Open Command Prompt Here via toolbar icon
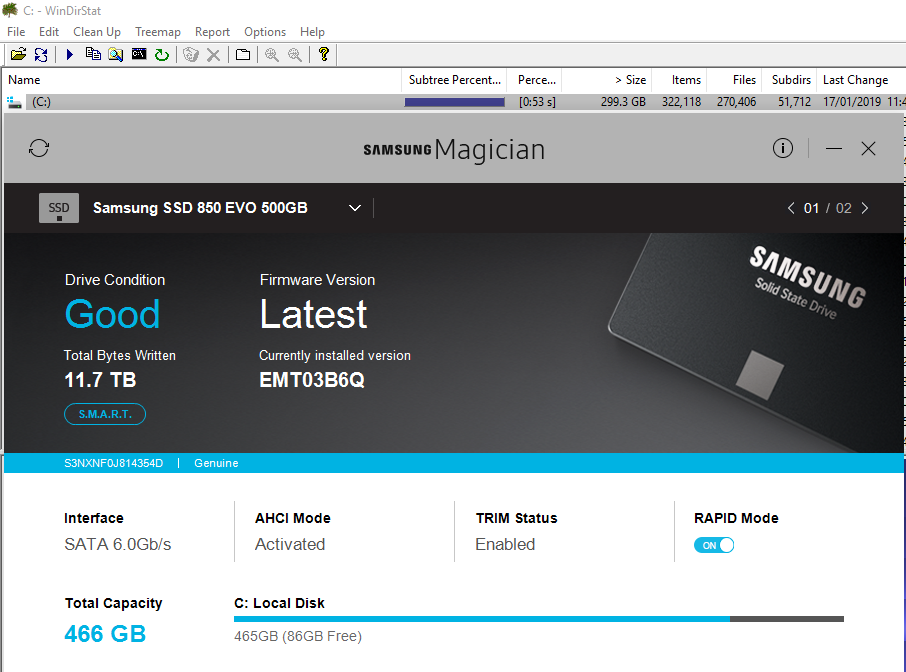 [139, 54]
